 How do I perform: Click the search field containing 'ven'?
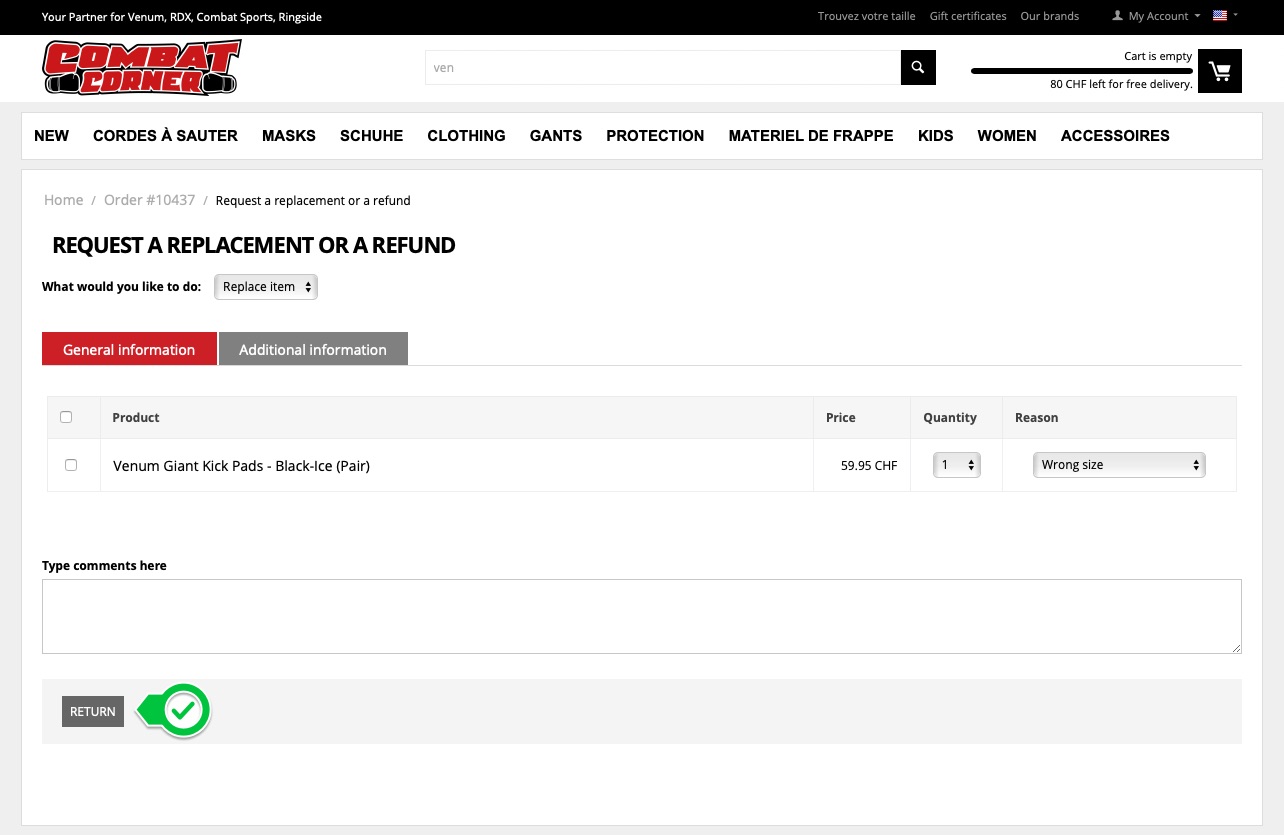tap(663, 68)
